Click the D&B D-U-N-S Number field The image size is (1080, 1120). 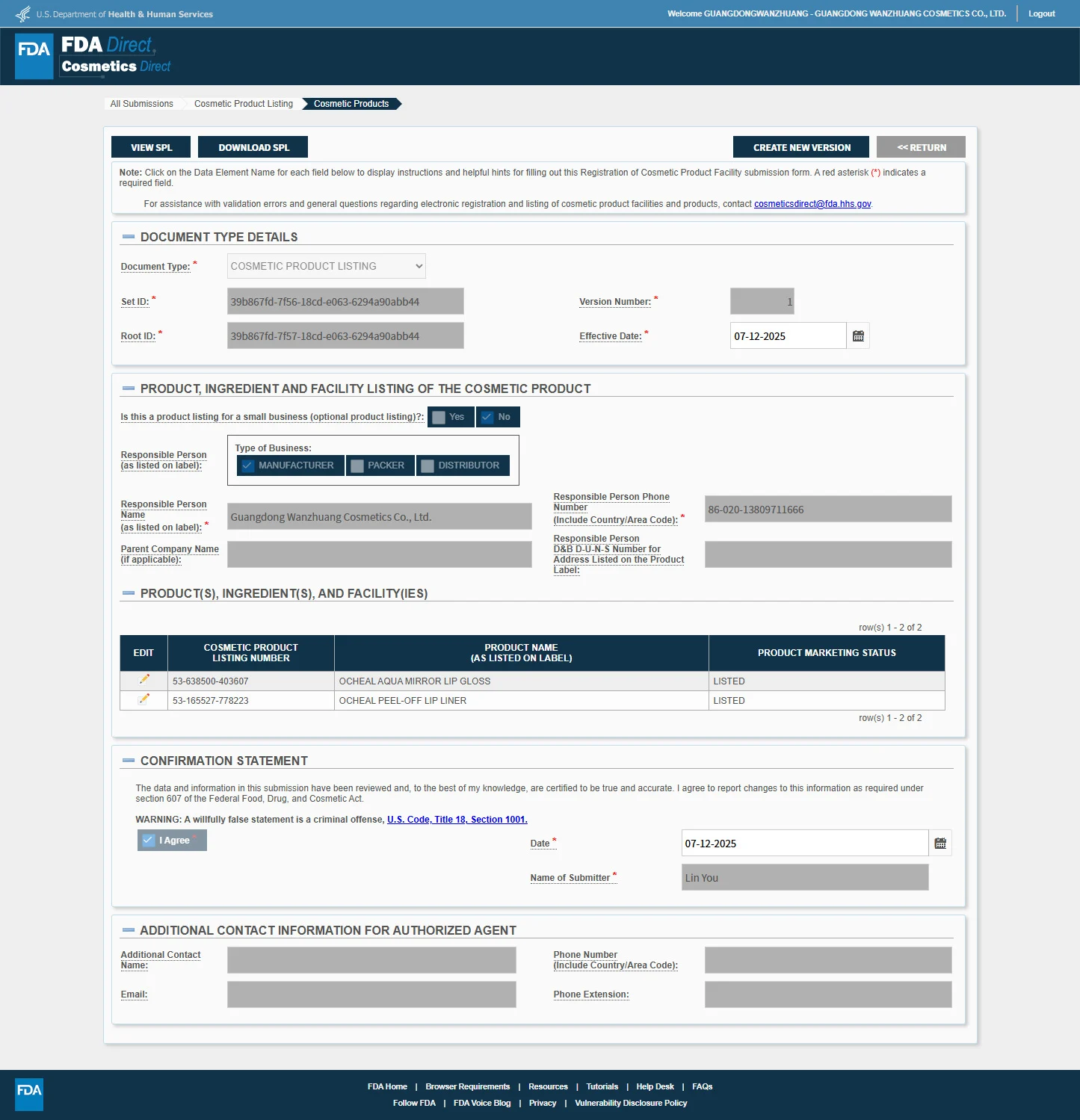tap(828, 554)
